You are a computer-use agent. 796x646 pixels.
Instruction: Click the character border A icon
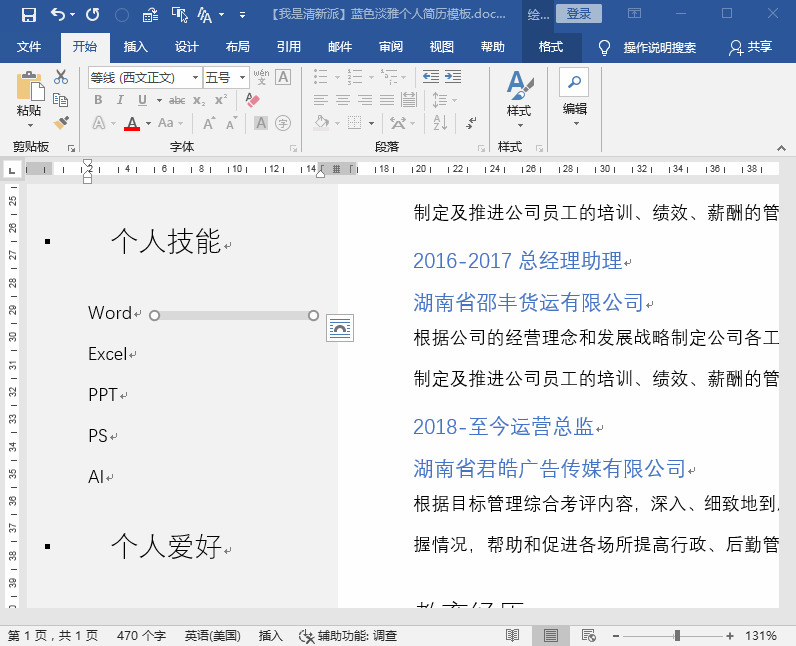click(x=283, y=77)
